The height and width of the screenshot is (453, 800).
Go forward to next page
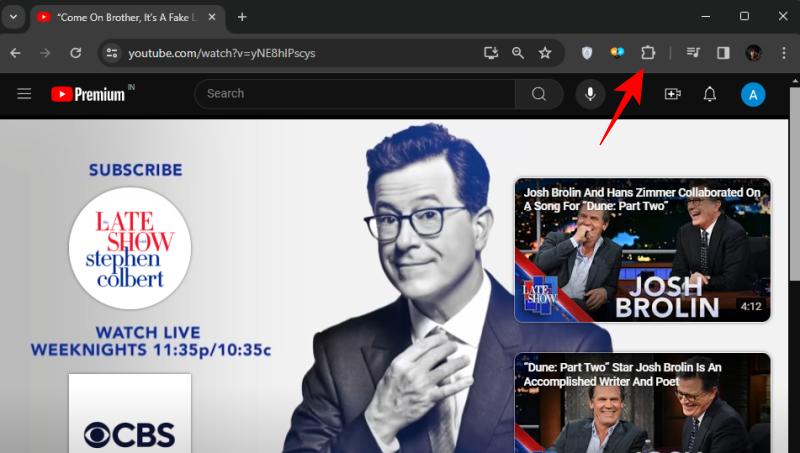click(45, 53)
